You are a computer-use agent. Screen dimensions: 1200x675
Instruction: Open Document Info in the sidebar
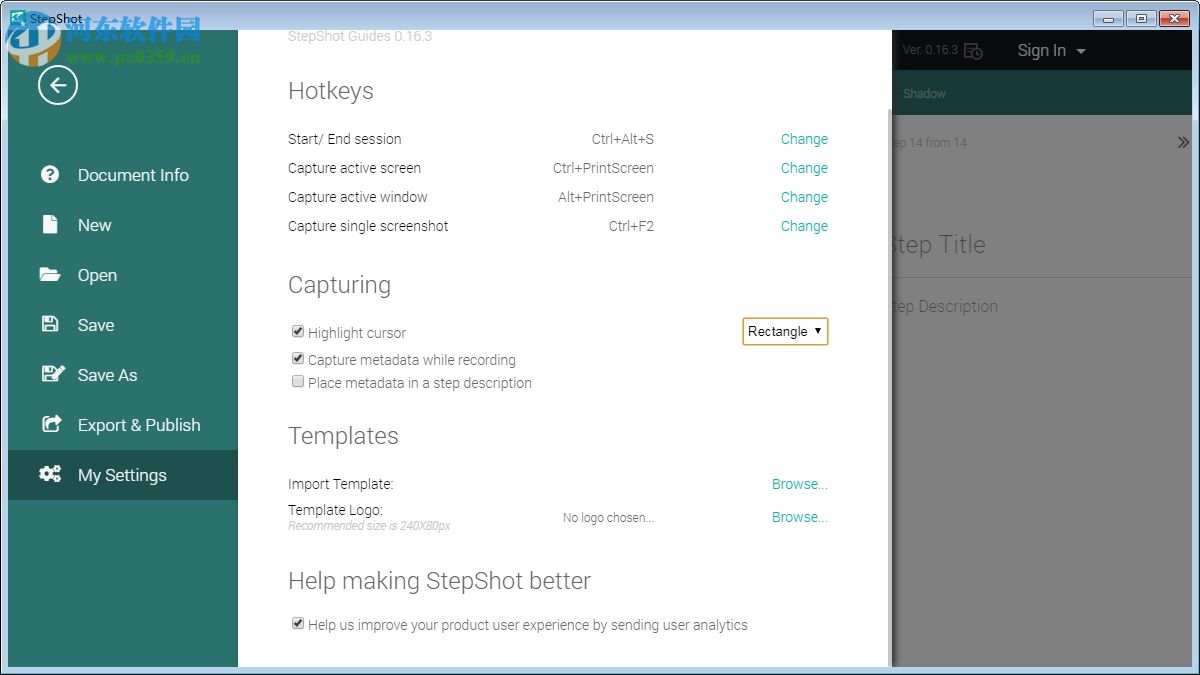tap(123, 175)
